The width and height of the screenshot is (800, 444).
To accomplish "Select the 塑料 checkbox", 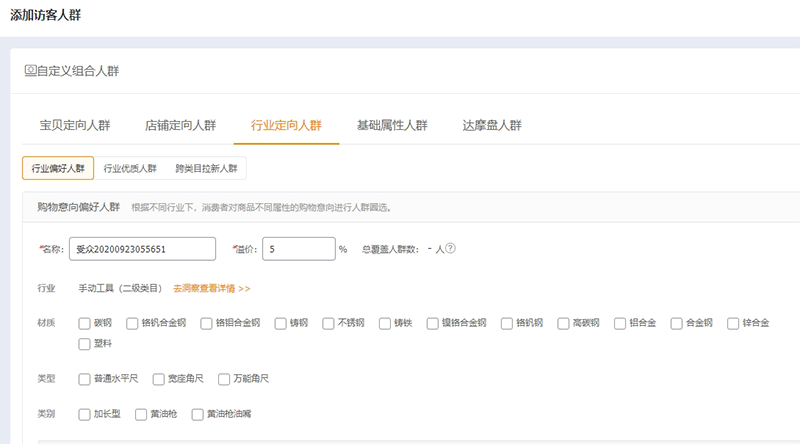I will click(84, 344).
